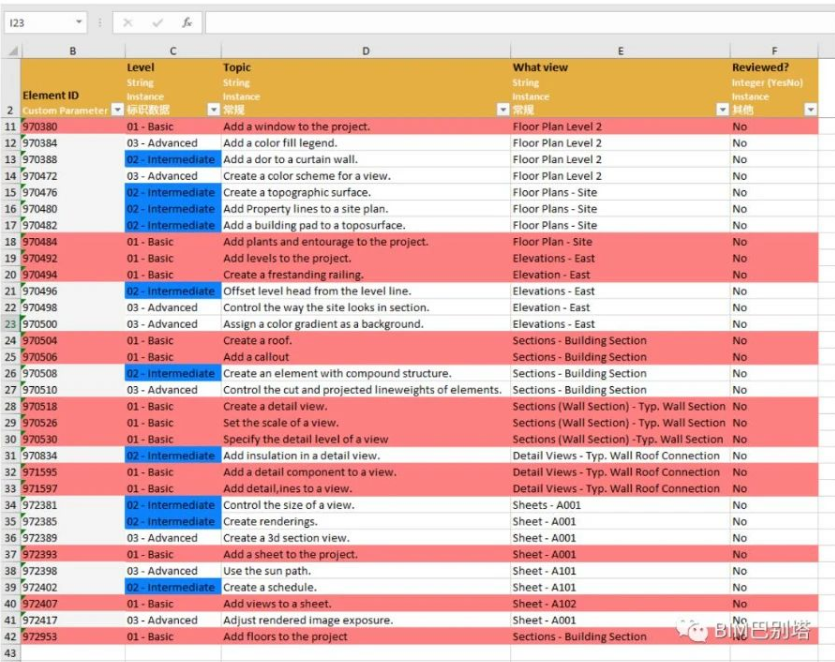Viewport: 835px width, 662px height.
Task: Click the confirm entry checkmark icon
Action: (x=158, y=23)
